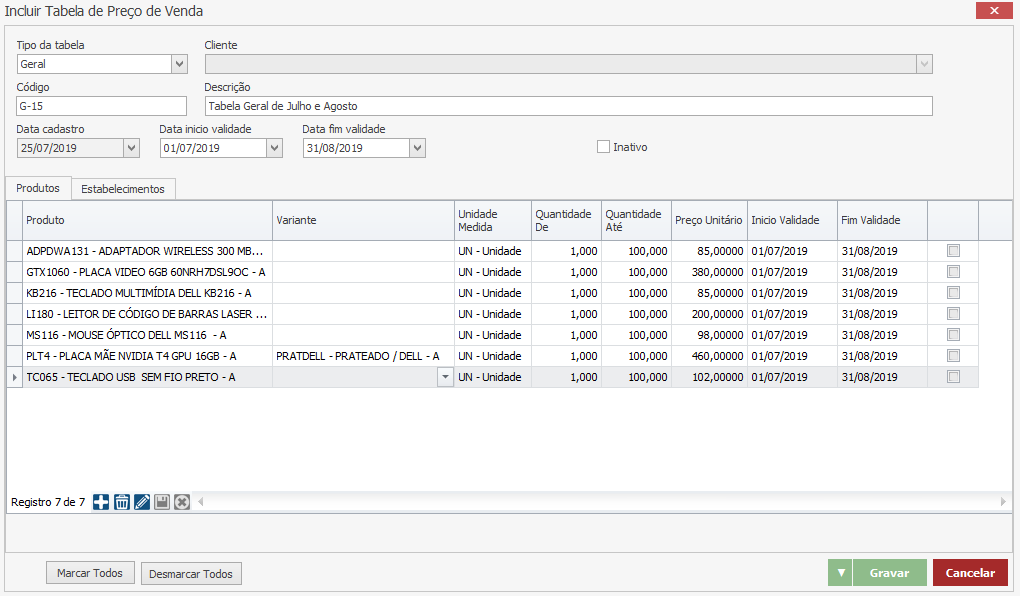Close the Incluir Tabela de Preço window

[x=994, y=10]
